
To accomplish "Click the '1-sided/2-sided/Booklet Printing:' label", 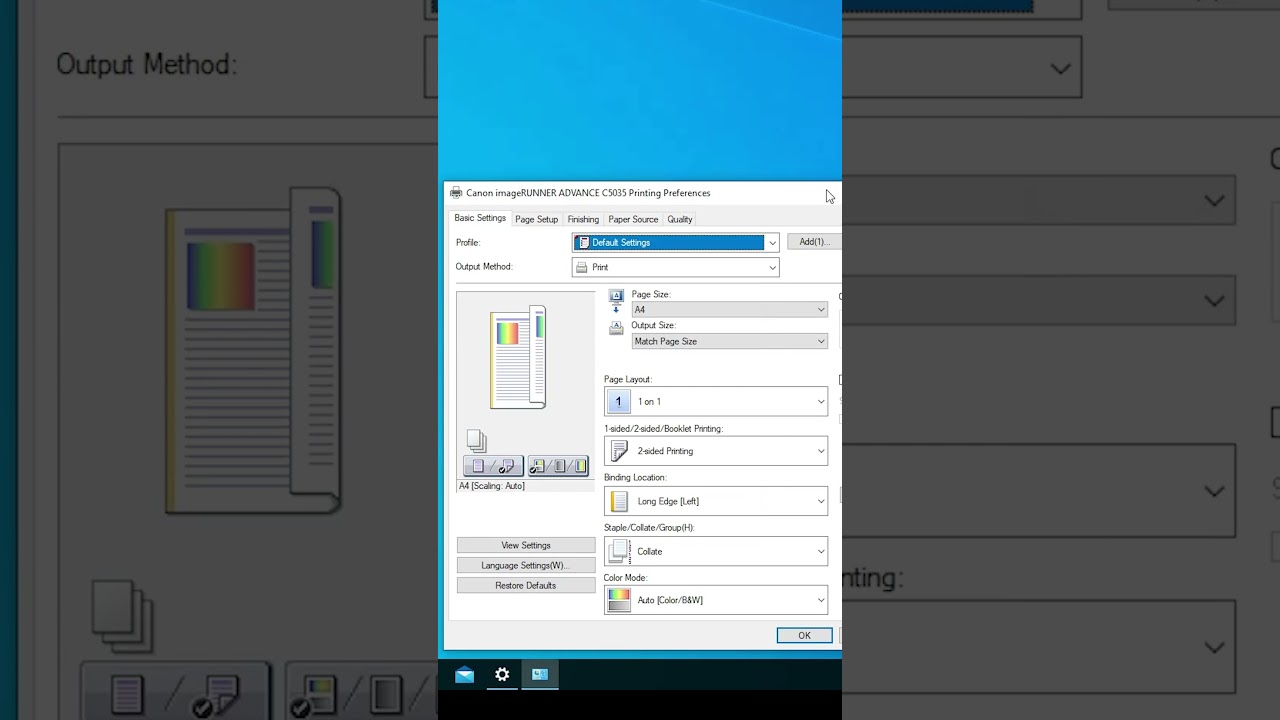I will (x=664, y=429).
